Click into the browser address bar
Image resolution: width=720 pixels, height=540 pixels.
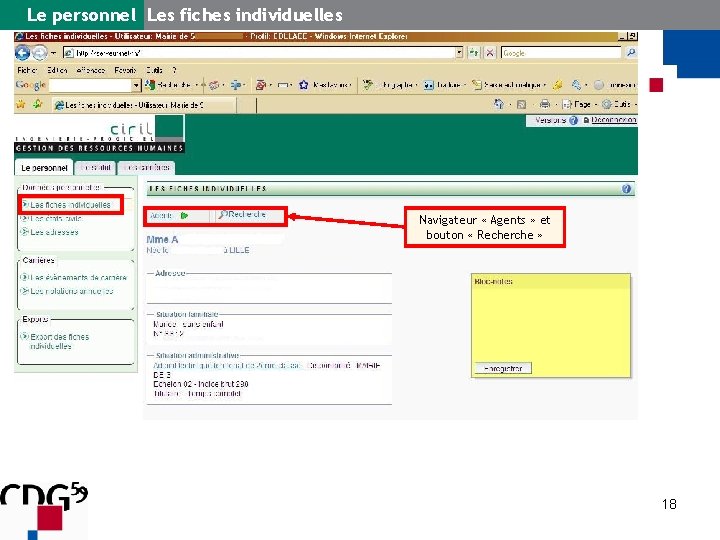[x=259, y=53]
